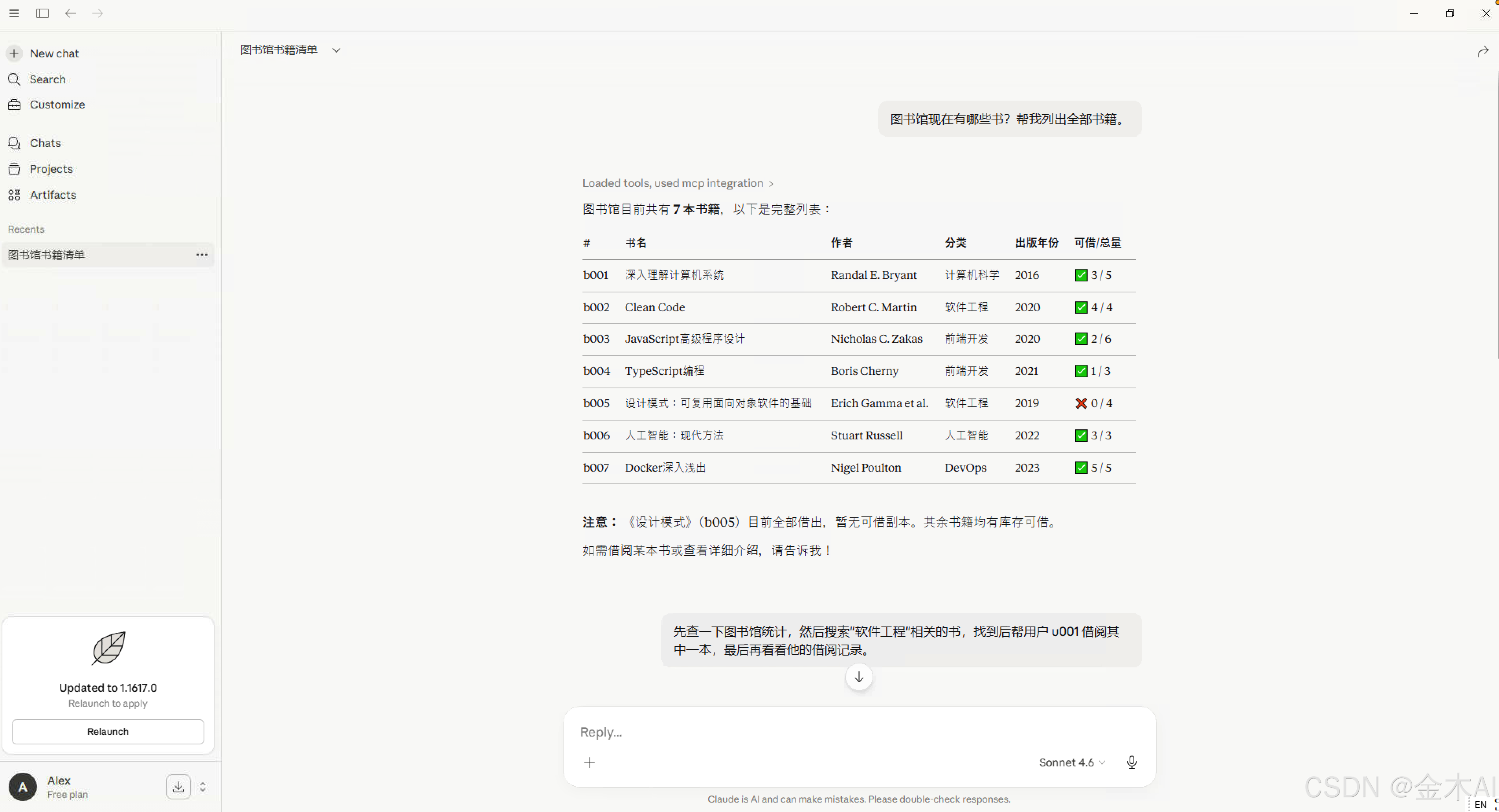Viewport: 1499px width, 812px height.
Task: Toggle the sidebar panel icon
Action: click(42, 13)
